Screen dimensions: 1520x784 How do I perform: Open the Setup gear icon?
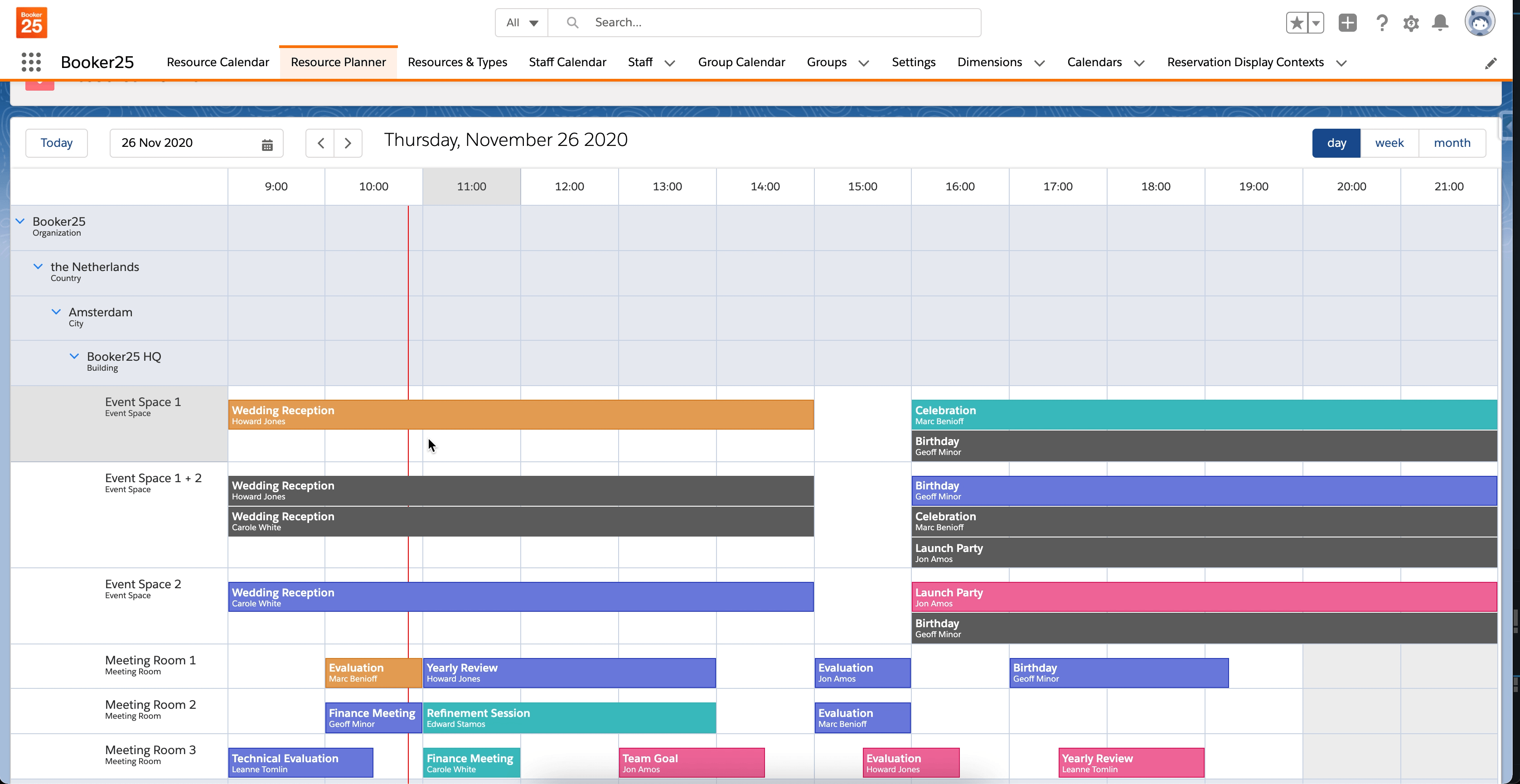(1411, 23)
